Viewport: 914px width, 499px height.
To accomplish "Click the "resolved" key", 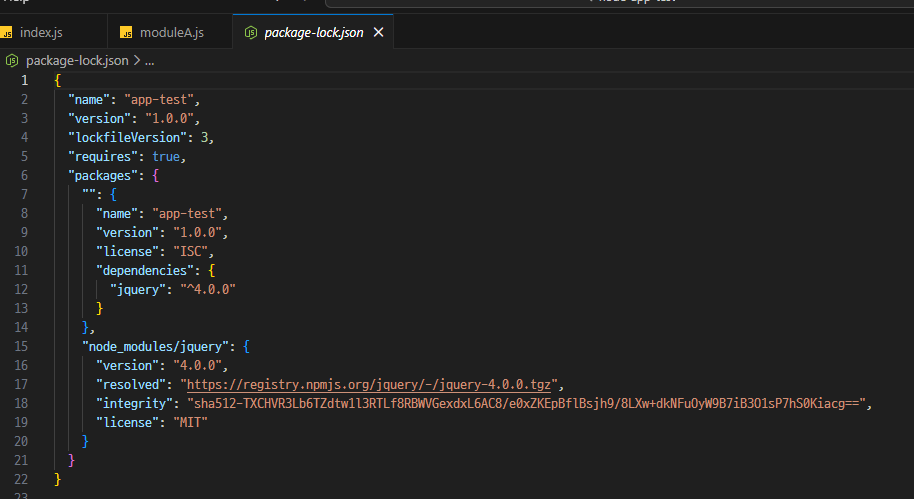I will pyautogui.click(x=131, y=384).
